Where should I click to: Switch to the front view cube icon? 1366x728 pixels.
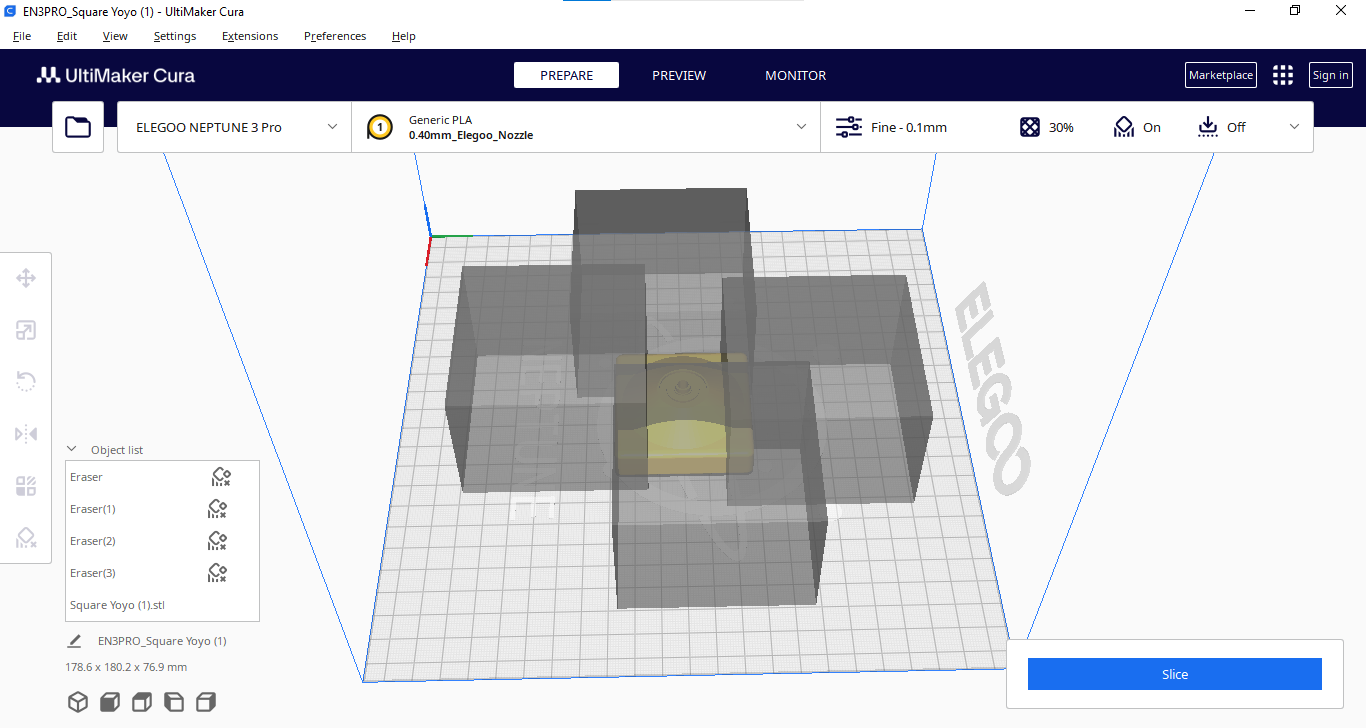(x=110, y=702)
